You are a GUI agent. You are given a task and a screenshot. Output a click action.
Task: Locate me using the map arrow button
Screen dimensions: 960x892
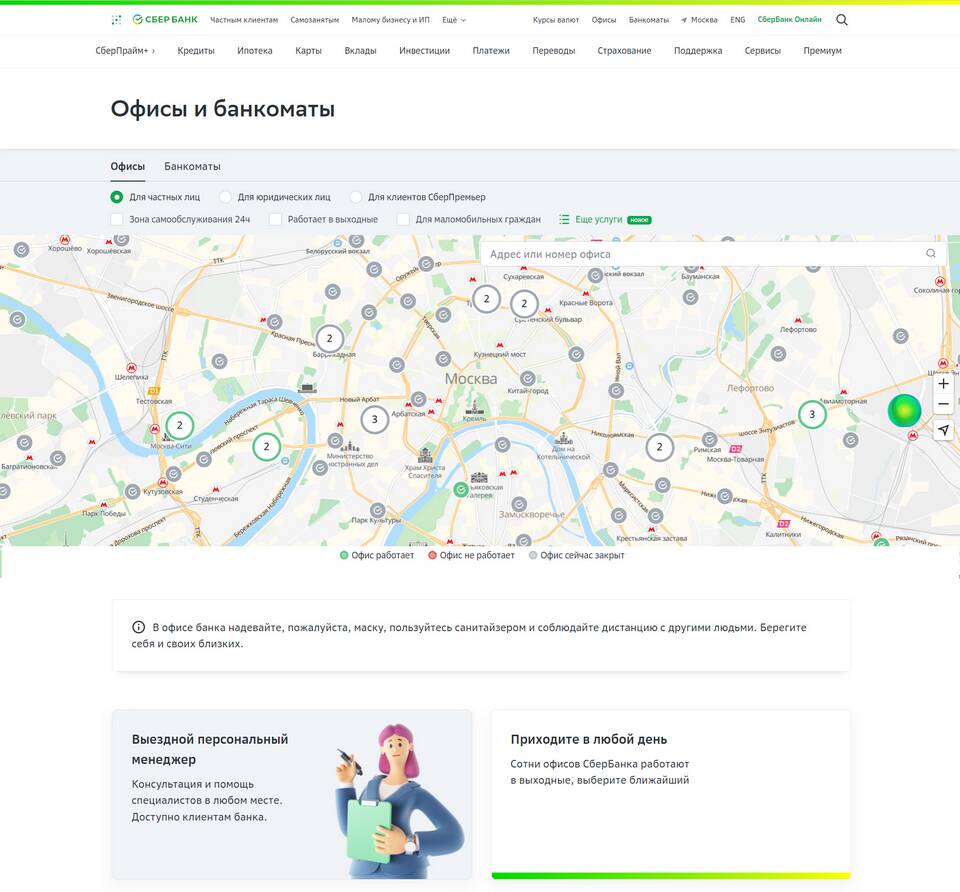(x=943, y=430)
